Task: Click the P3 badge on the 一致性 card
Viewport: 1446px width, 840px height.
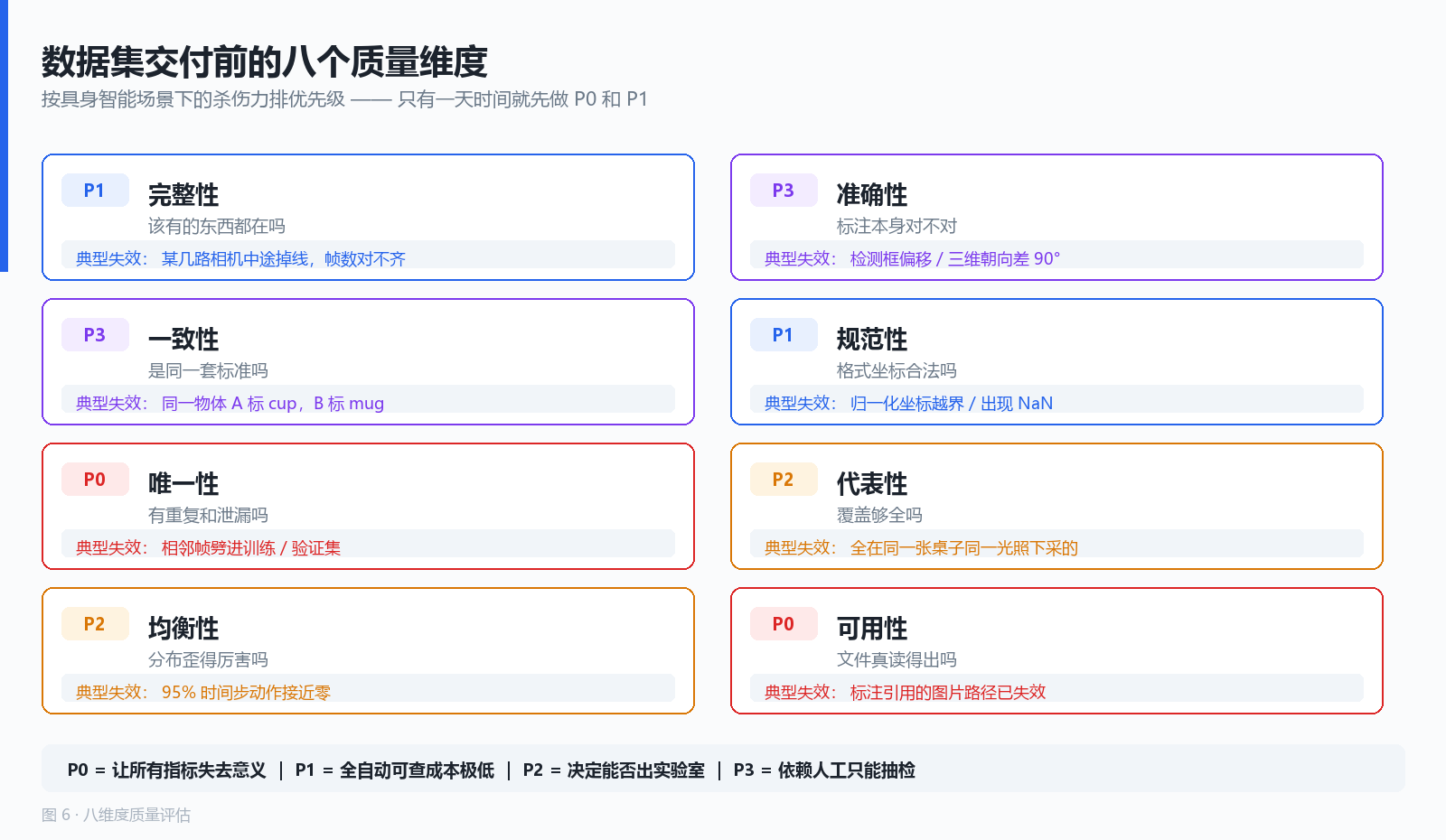Action: (95, 335)
